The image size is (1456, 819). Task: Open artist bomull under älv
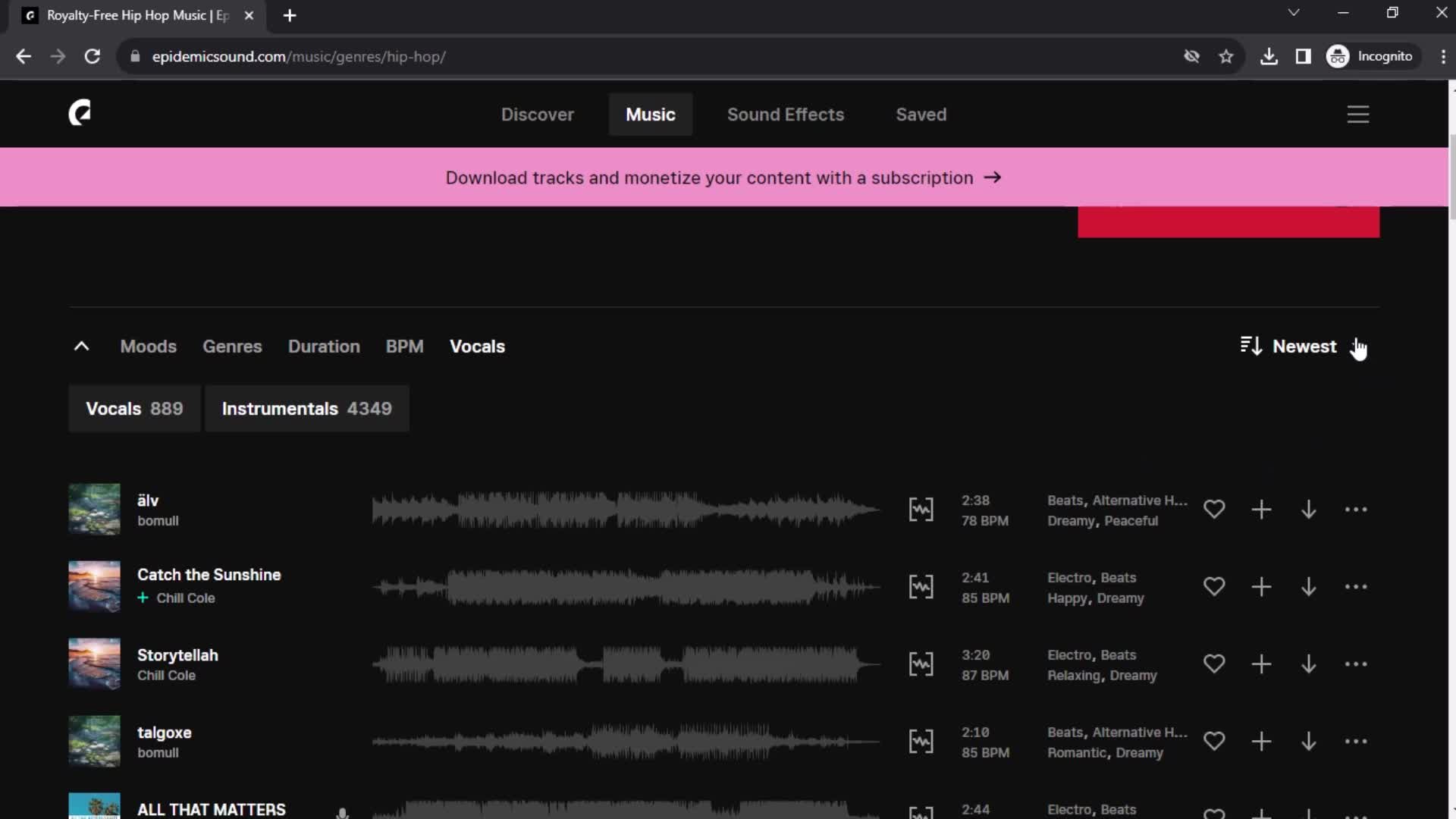pyautogui.click(x=158, y=521)
